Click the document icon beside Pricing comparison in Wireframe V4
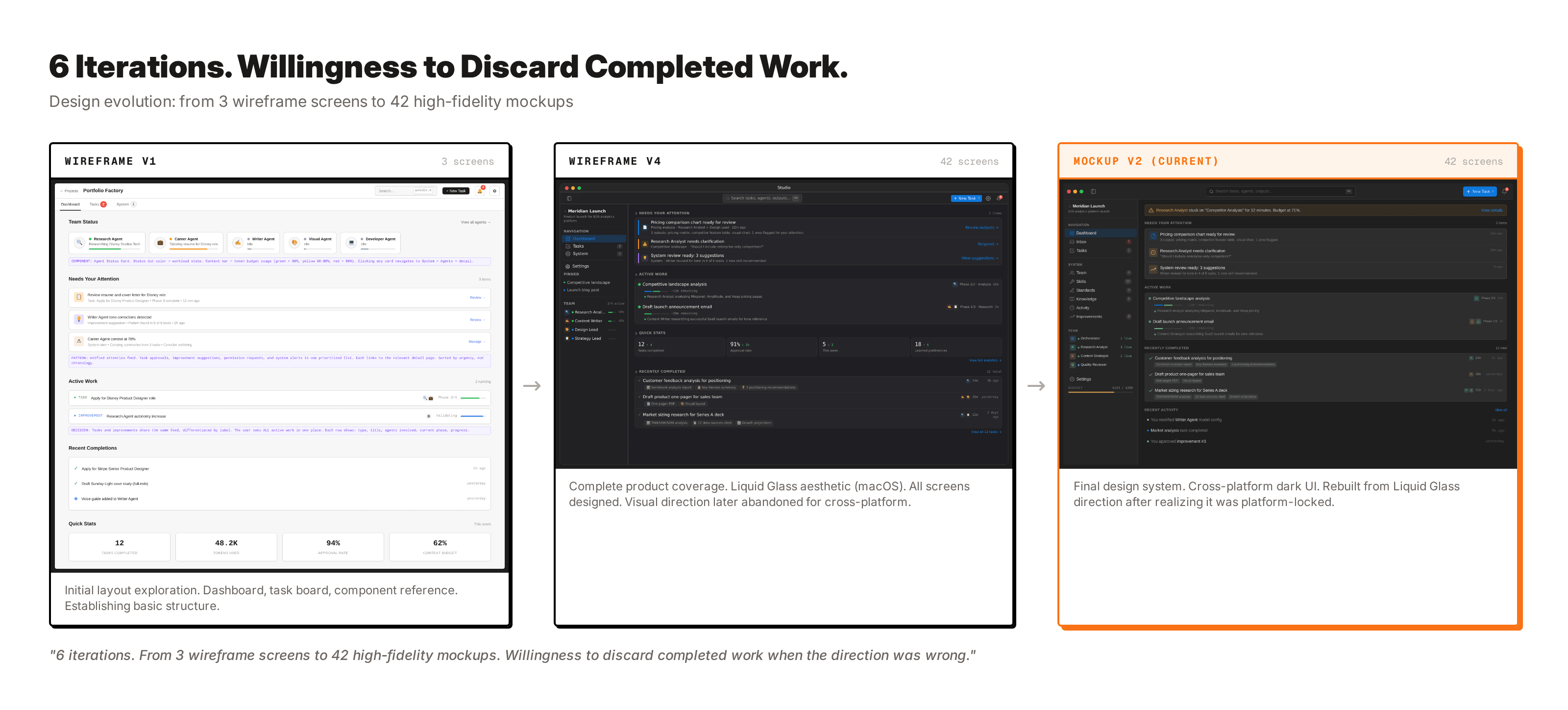 pos(645,227)
